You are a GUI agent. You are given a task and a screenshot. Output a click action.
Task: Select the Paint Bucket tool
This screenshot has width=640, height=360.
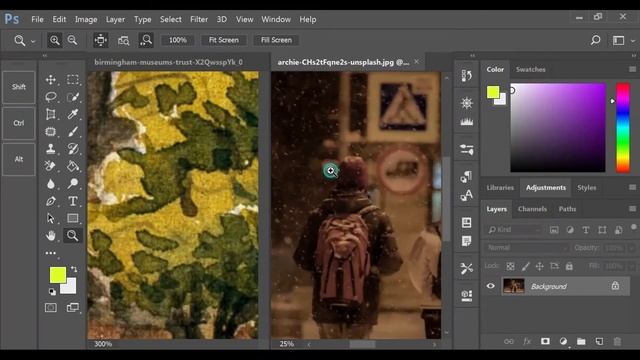[x=73, y=166]
